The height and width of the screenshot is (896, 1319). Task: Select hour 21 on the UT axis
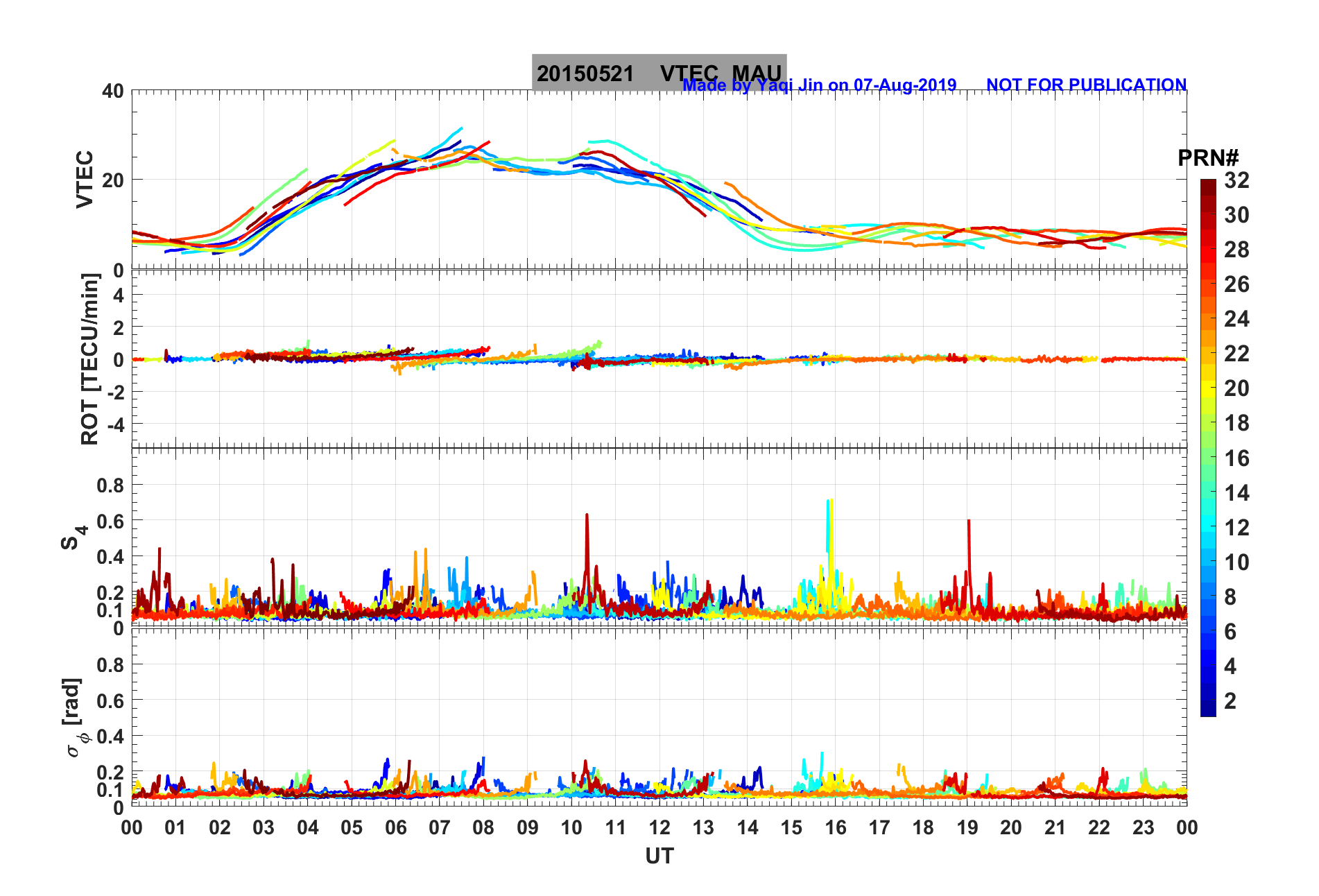tap(1055, 827)
